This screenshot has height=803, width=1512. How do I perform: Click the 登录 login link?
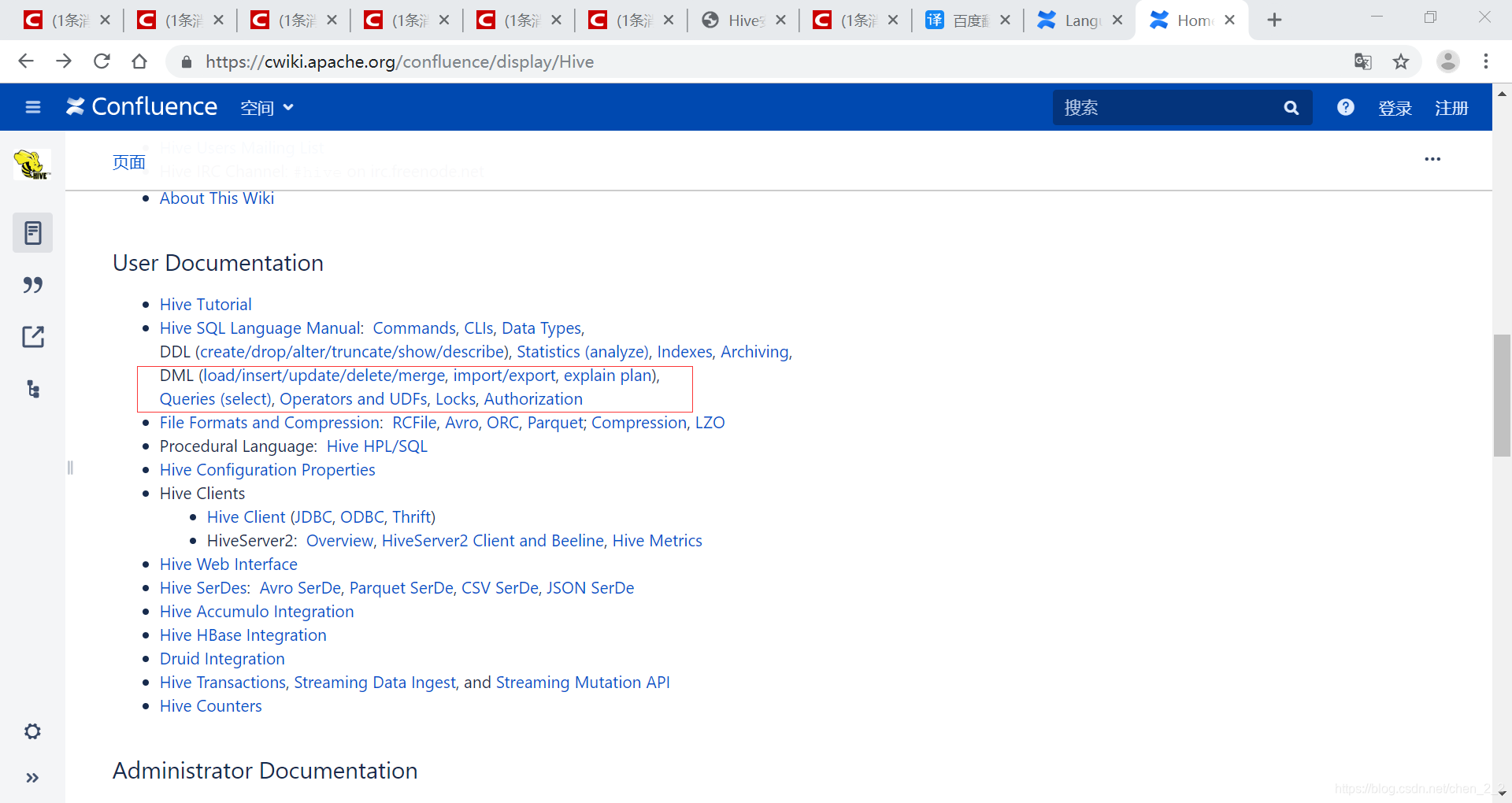click(1395, 108)
